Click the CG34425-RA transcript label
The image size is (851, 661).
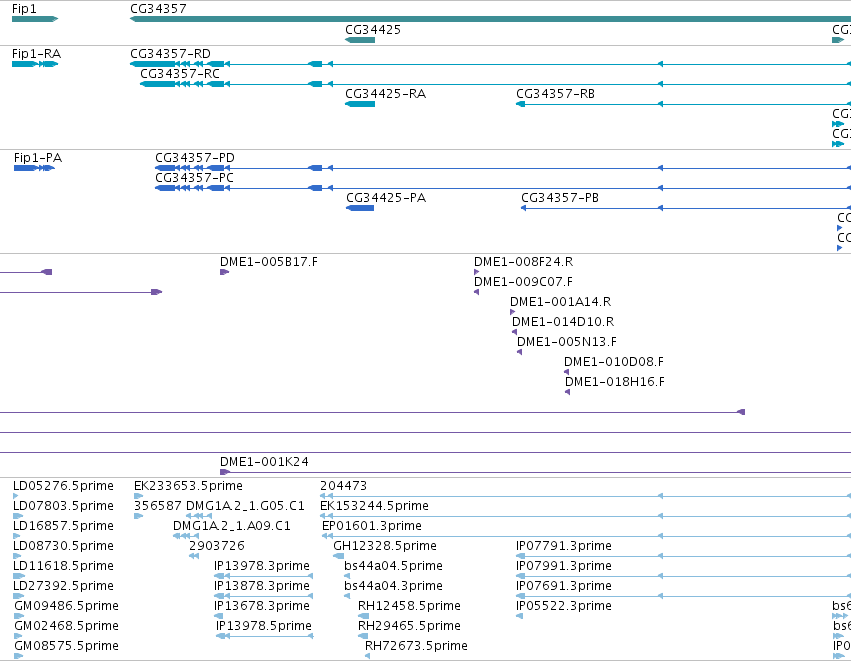click(386, 94)
